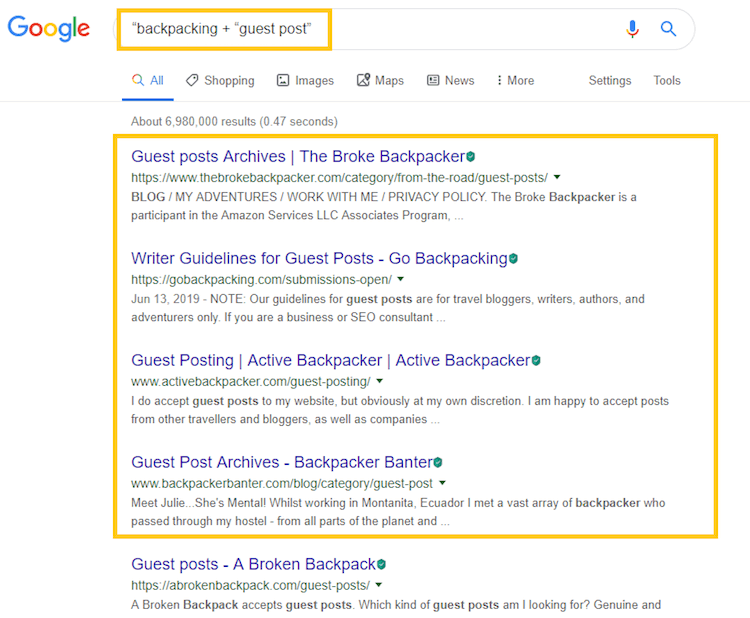Click the green shield beside Go Backpacking title
The image size is (750, 618).
click(513, 258)
